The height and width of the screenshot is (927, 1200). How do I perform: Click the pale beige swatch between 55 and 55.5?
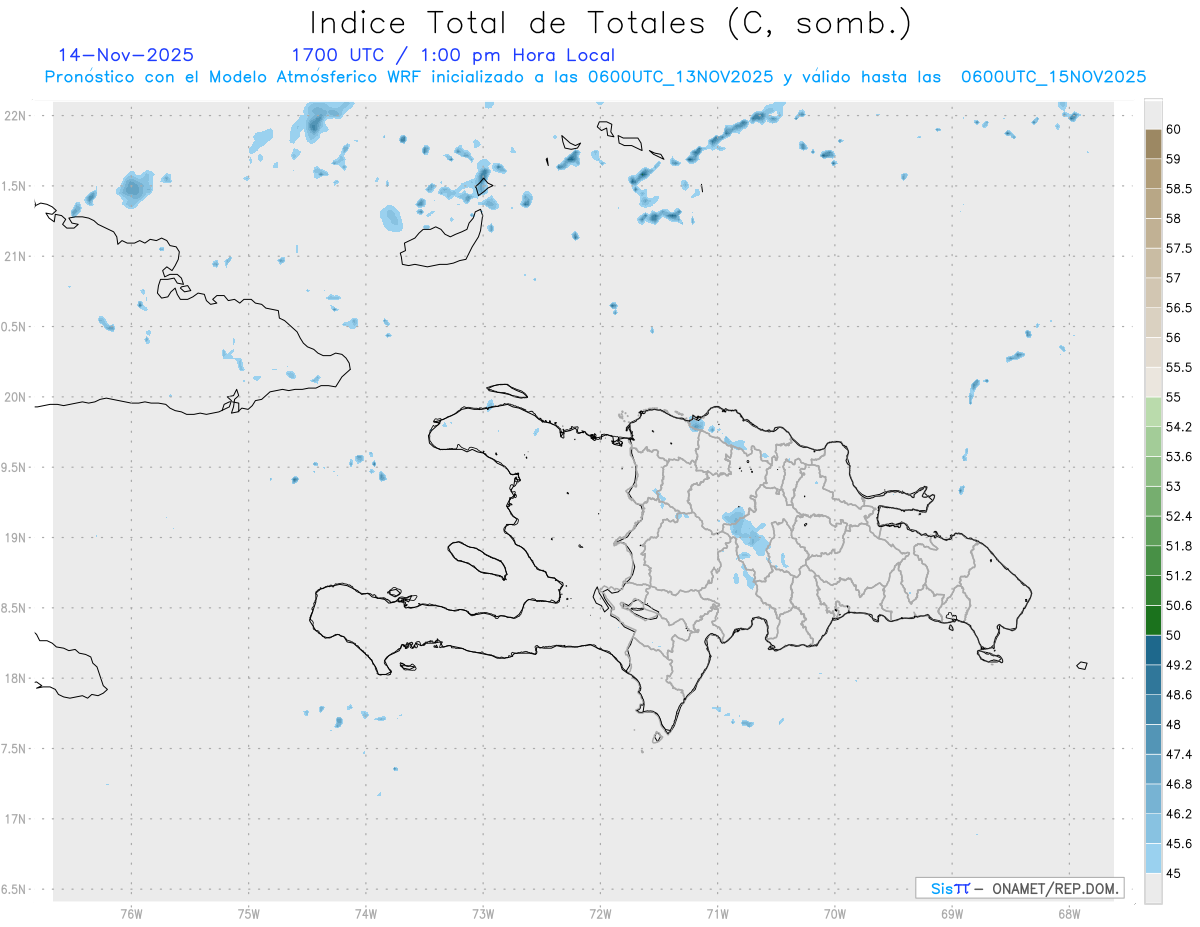1153,382
